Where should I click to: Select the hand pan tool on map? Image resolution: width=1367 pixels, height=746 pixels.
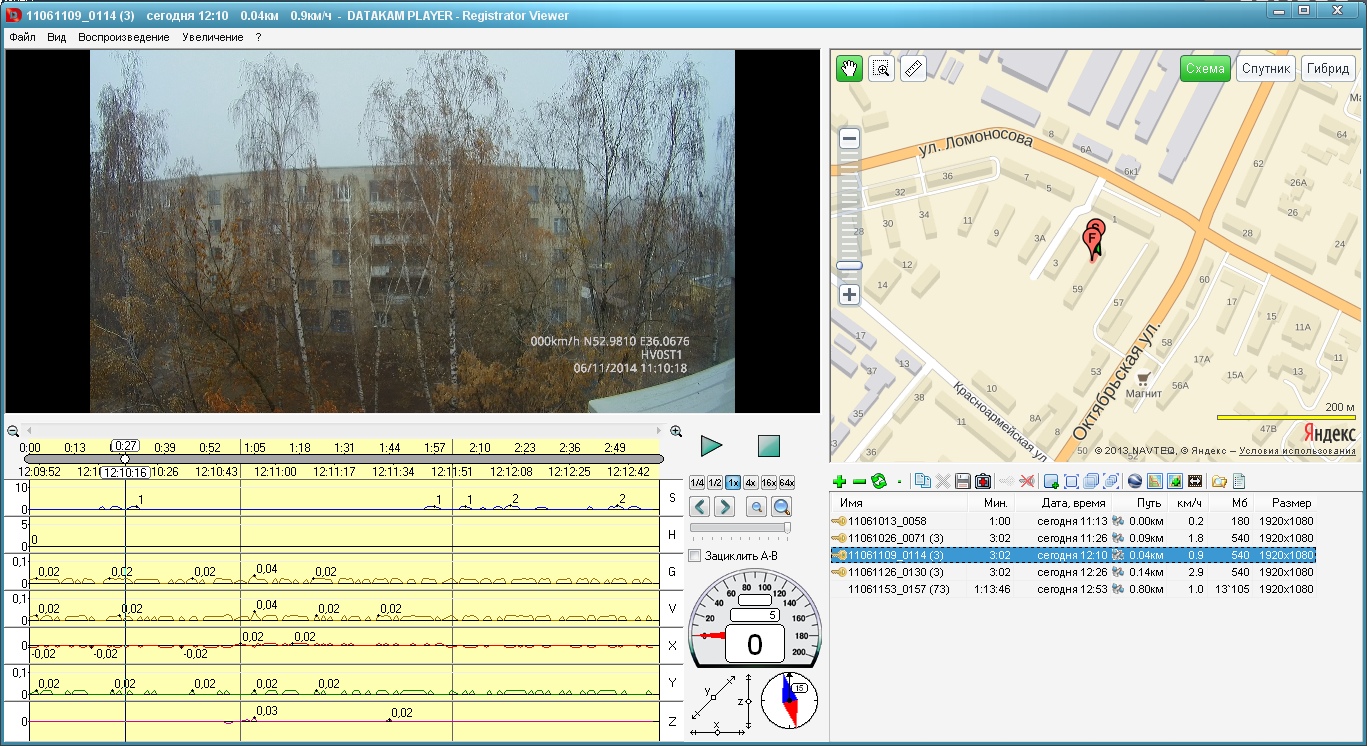[x=849, y=69]
